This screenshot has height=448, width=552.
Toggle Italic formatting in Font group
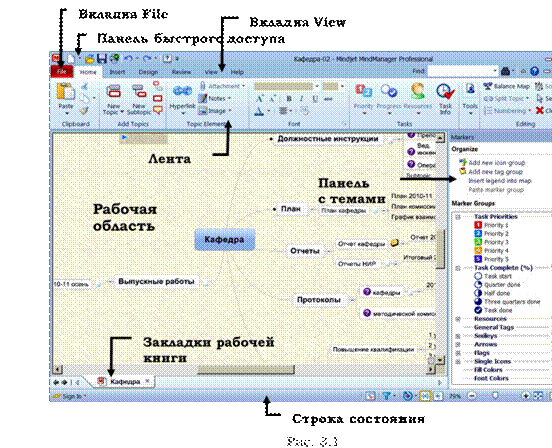pos(302,99)
